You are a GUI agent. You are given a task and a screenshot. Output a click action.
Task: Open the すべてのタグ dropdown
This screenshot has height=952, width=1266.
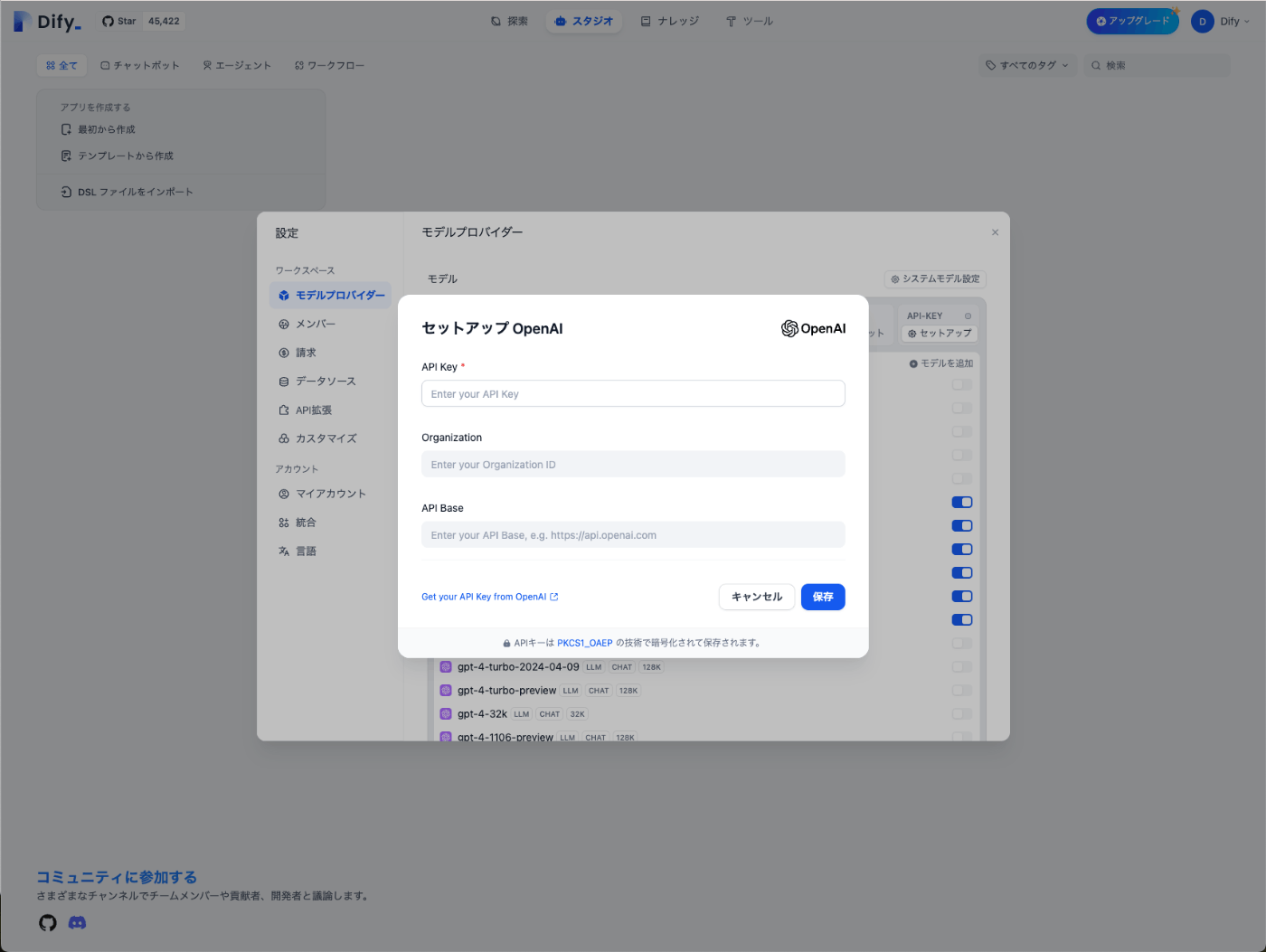(1027, 65)
